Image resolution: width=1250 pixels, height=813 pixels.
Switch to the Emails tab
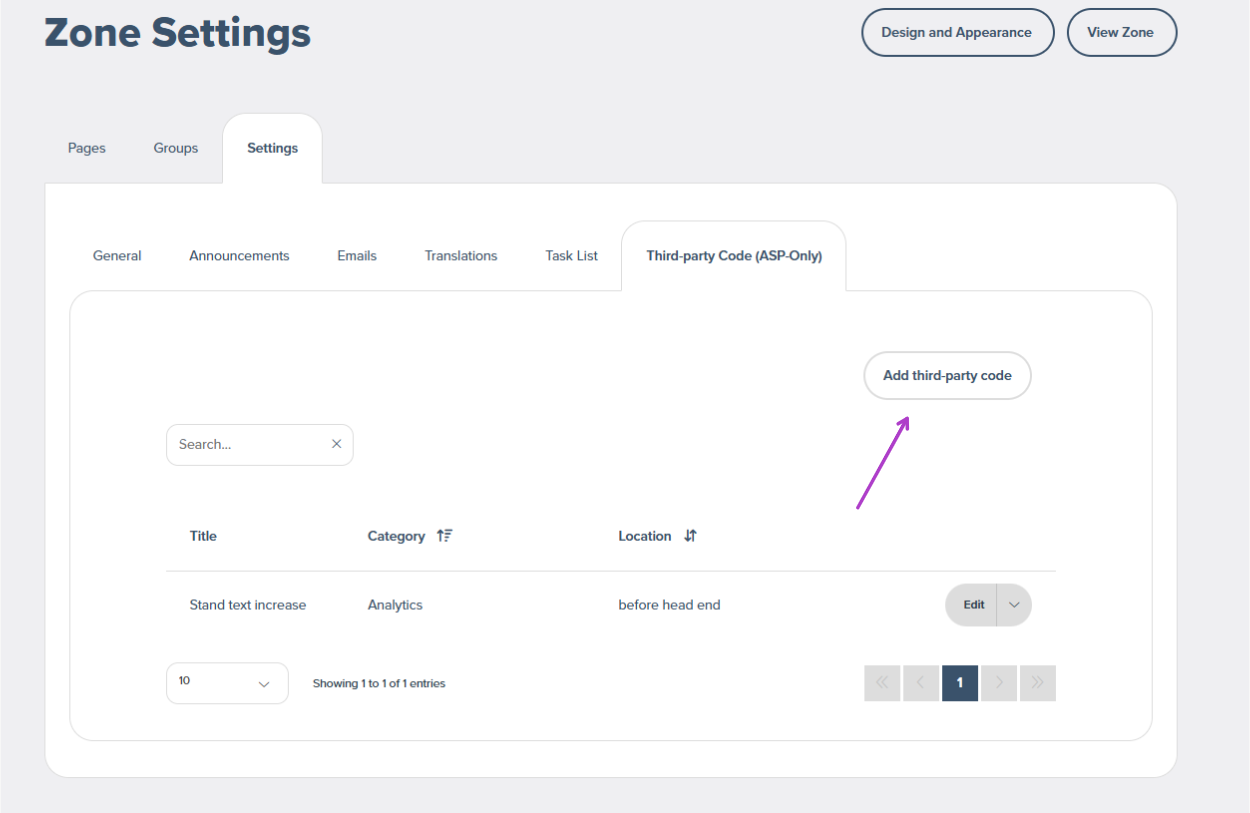356,255
